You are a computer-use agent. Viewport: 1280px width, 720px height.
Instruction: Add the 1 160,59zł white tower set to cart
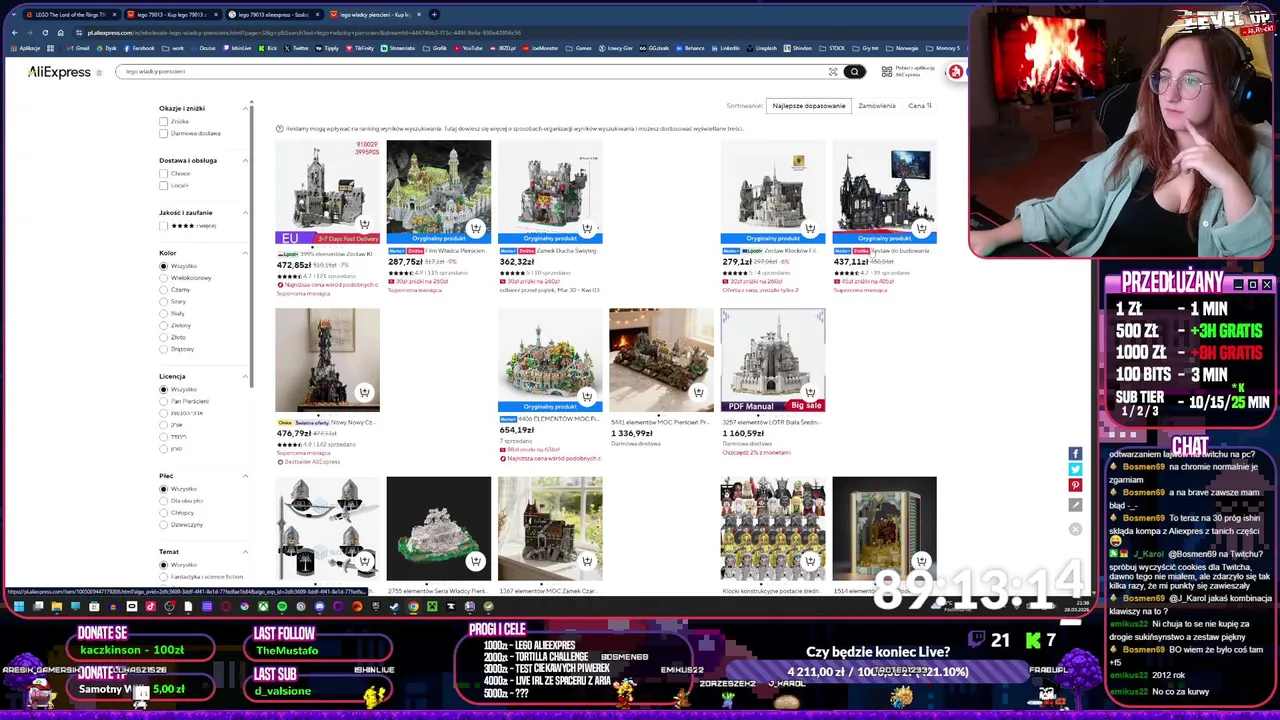pos(809,393)
